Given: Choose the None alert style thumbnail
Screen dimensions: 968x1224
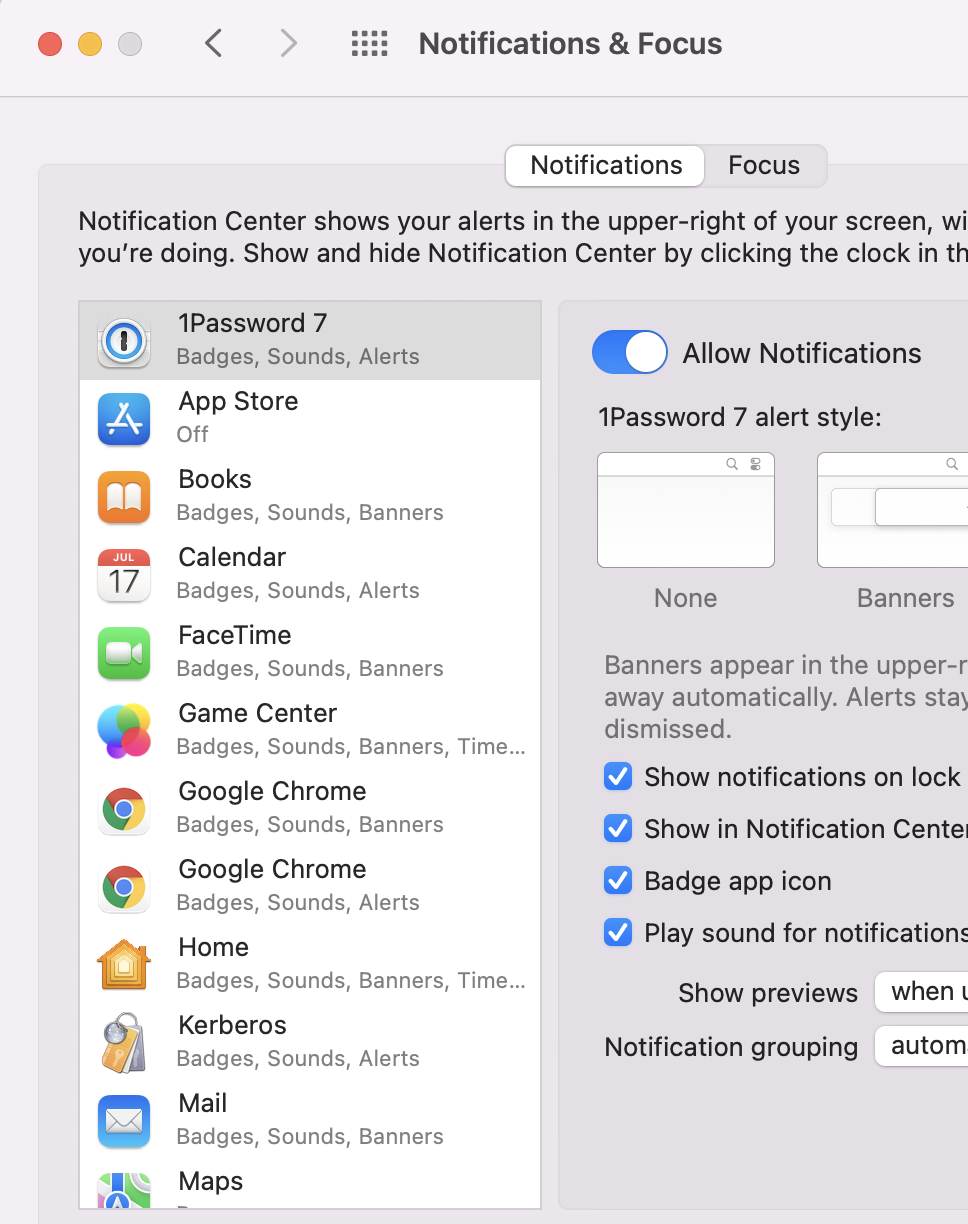Looking at the screenshot, I should (686, 510).
